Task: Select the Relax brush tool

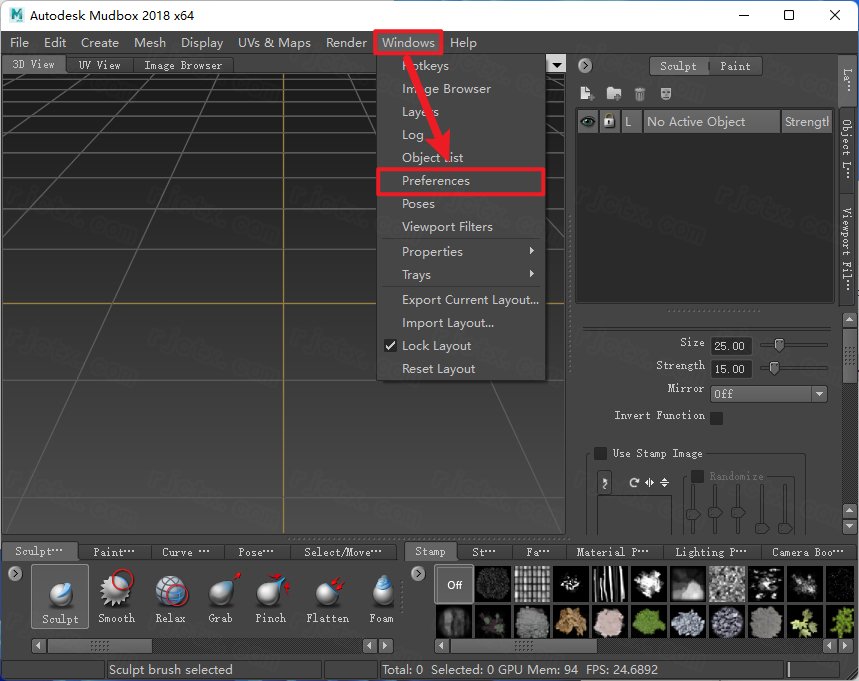Action: click(171, 597)
